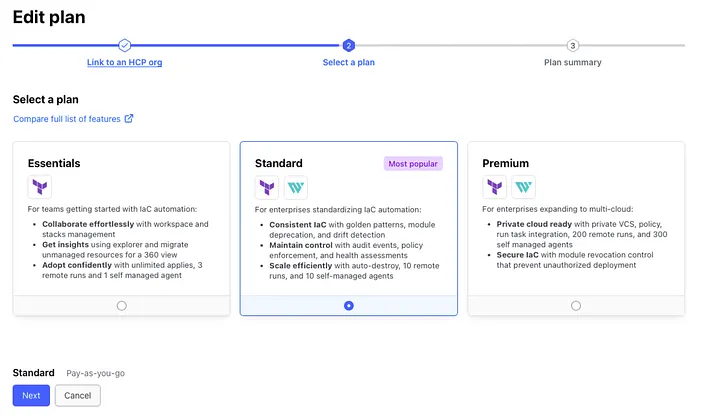Click the step 3 circle indicator
Image resolution: width=720 pixels, height=418 pixels.
(572, 45)
